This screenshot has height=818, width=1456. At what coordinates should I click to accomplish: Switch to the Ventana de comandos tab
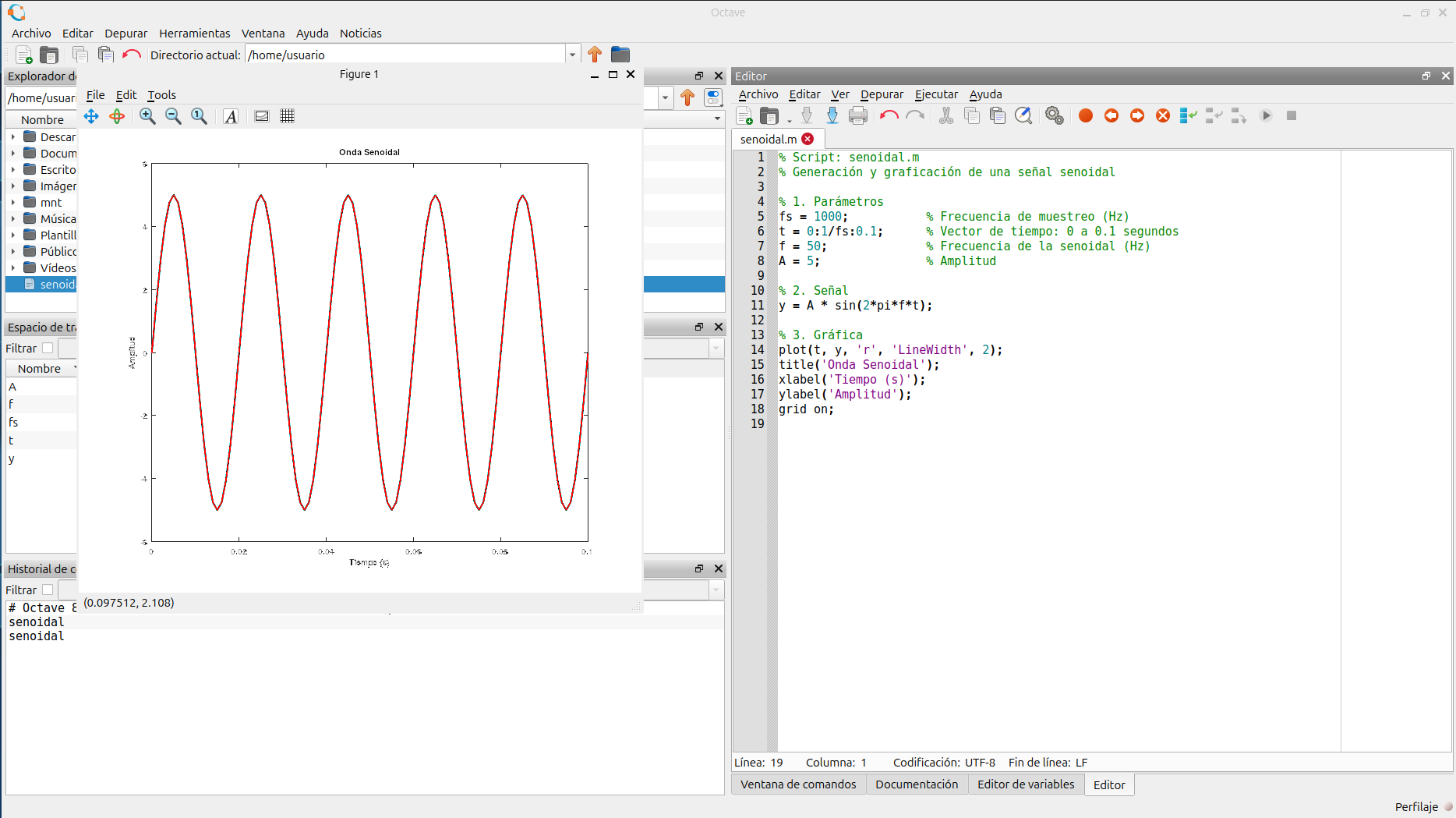click(798, 784)
